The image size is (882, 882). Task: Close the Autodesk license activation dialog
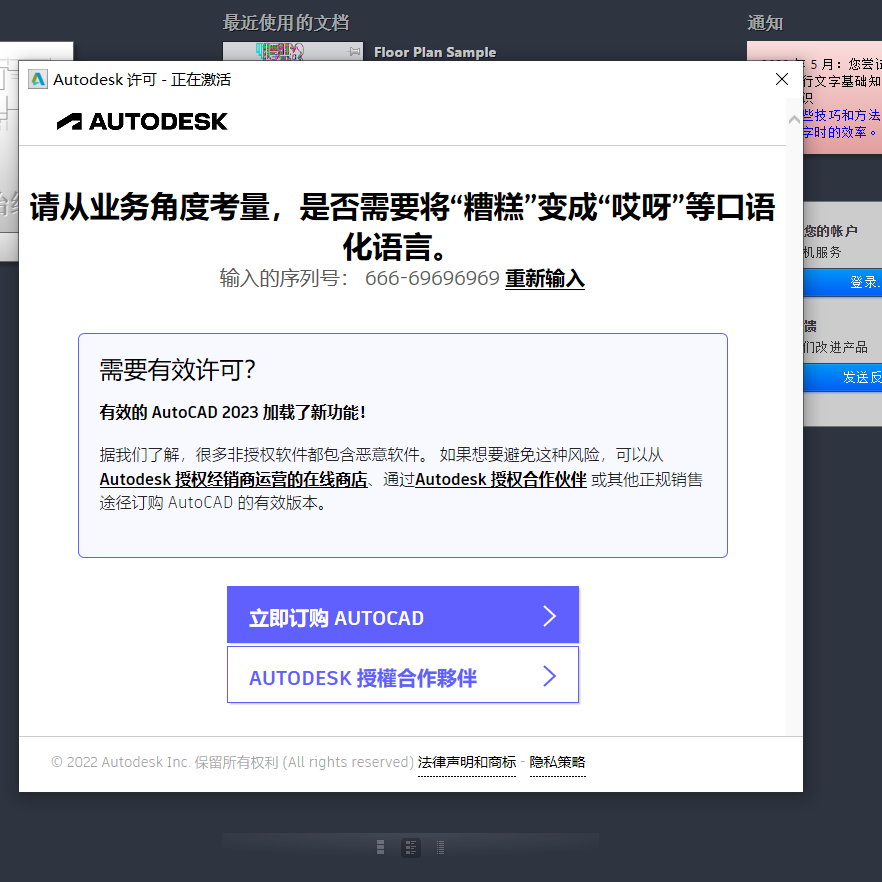[x=781, y=79]
